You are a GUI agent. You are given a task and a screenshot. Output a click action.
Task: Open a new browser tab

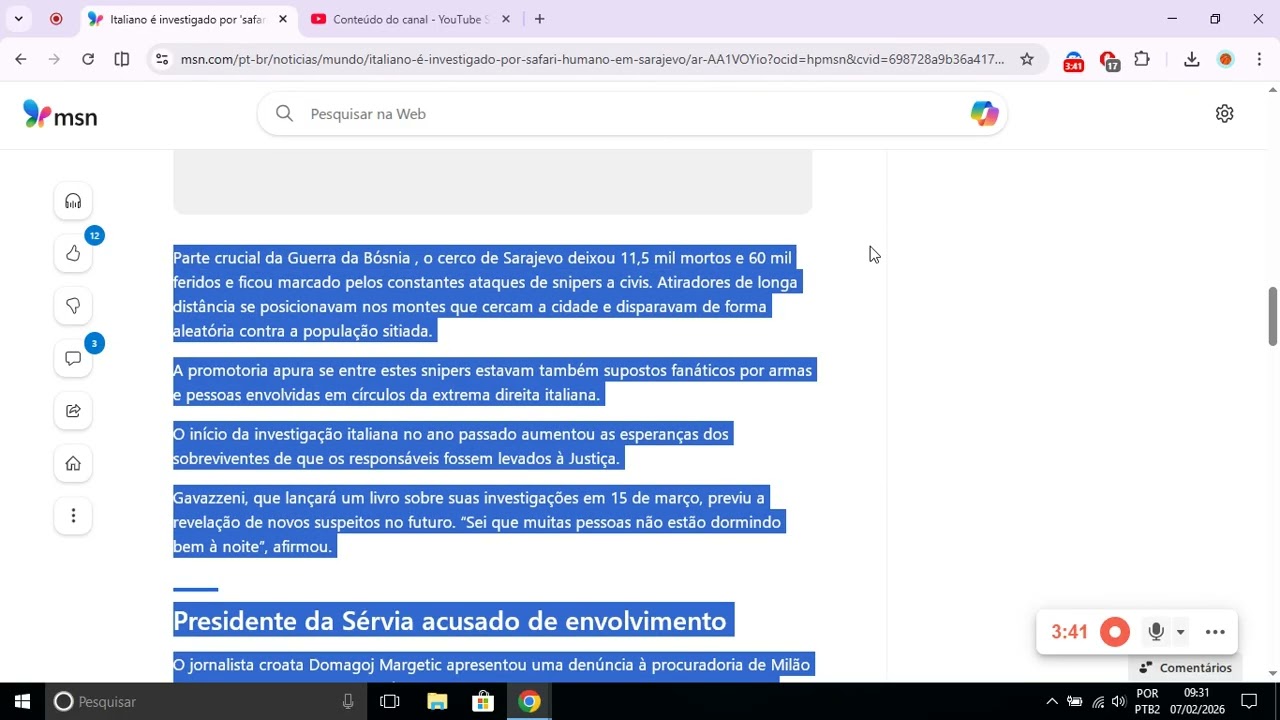point(540,19)
